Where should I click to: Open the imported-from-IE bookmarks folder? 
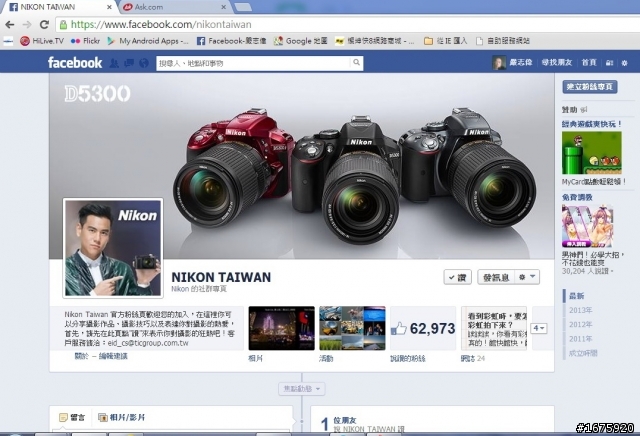coord(446,41)
